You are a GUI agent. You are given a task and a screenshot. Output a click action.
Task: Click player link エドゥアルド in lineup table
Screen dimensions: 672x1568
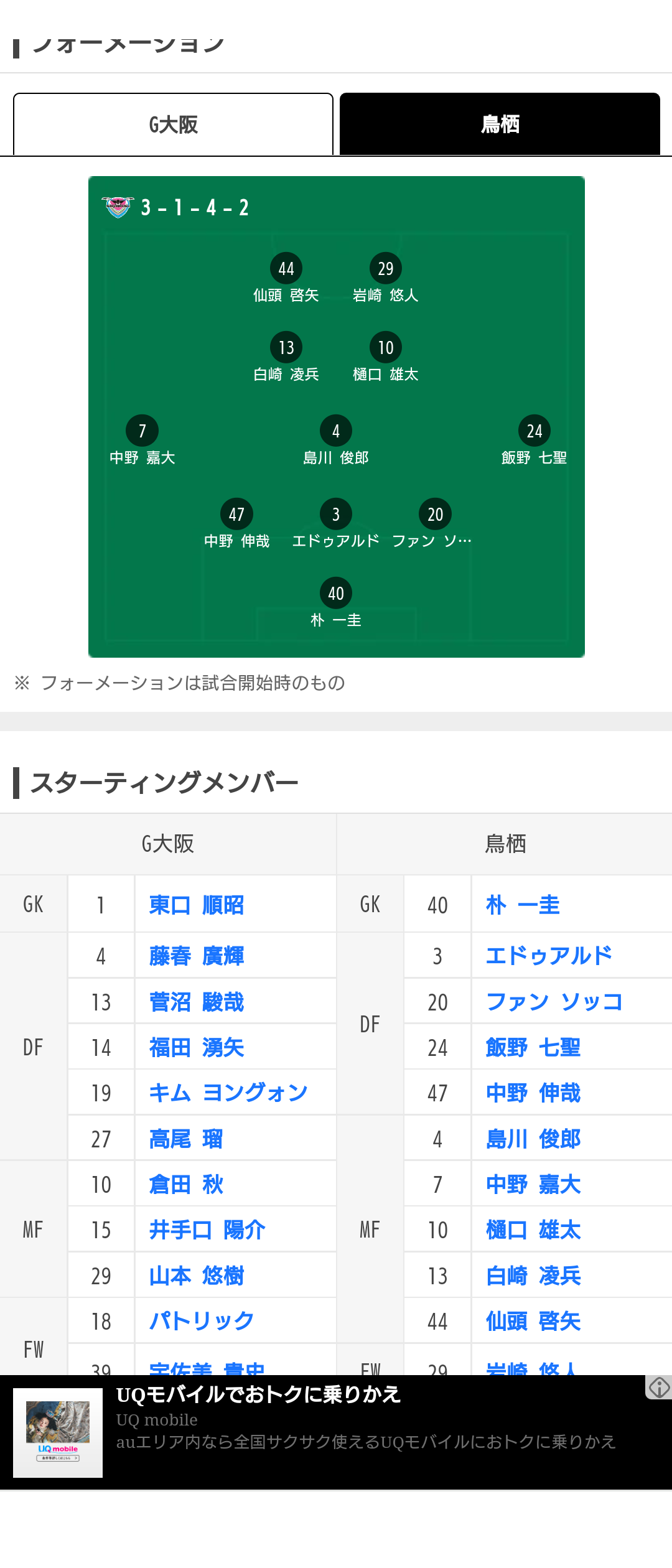549,956
